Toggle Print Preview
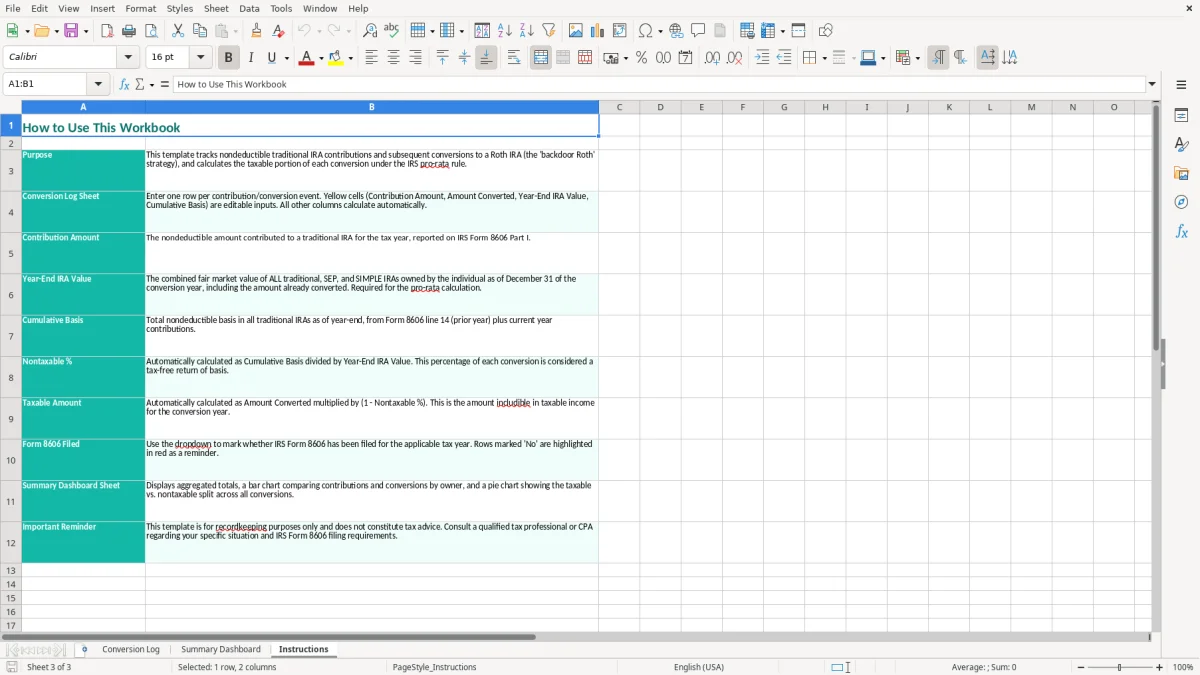The width and height of the screenshot is (1200, 675). coord(151,31)
